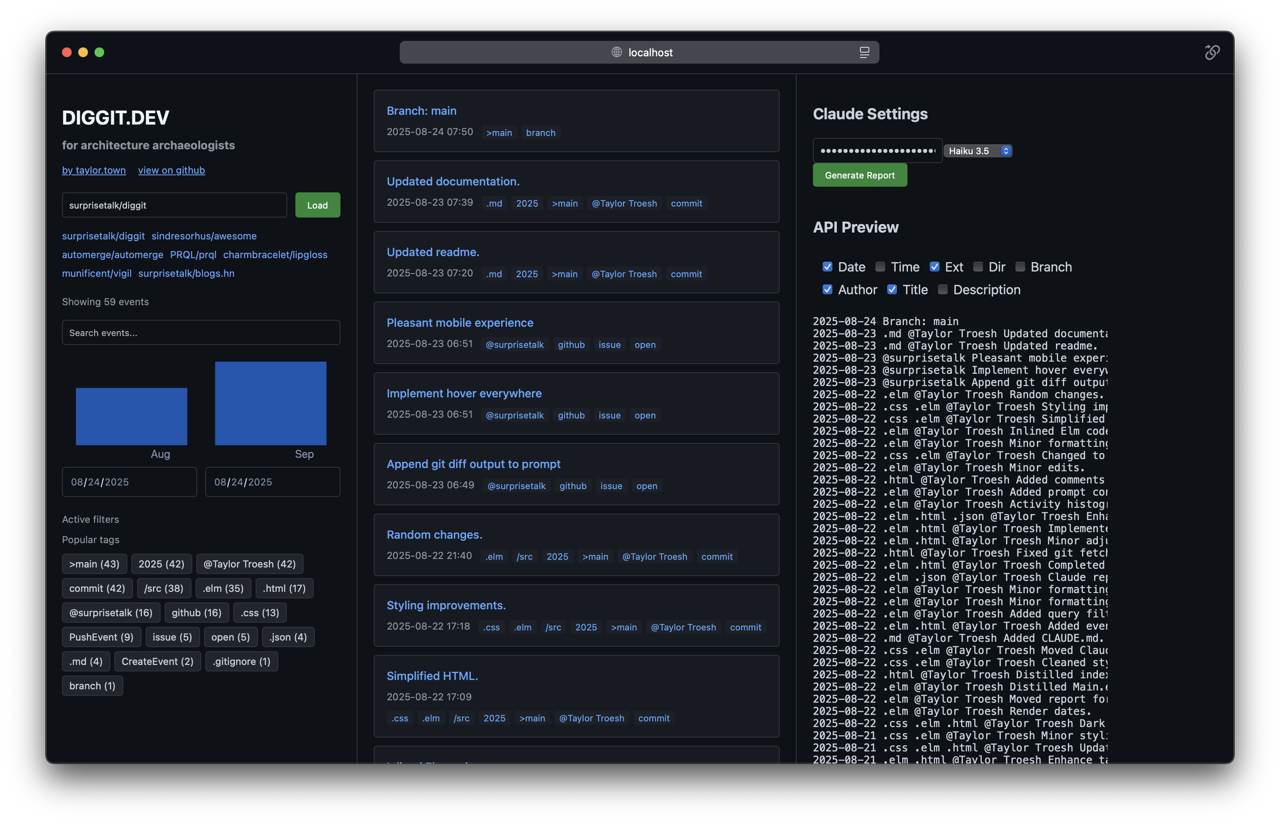
Task: Click the globe icon beside localhost
Action: coord(617,52)
